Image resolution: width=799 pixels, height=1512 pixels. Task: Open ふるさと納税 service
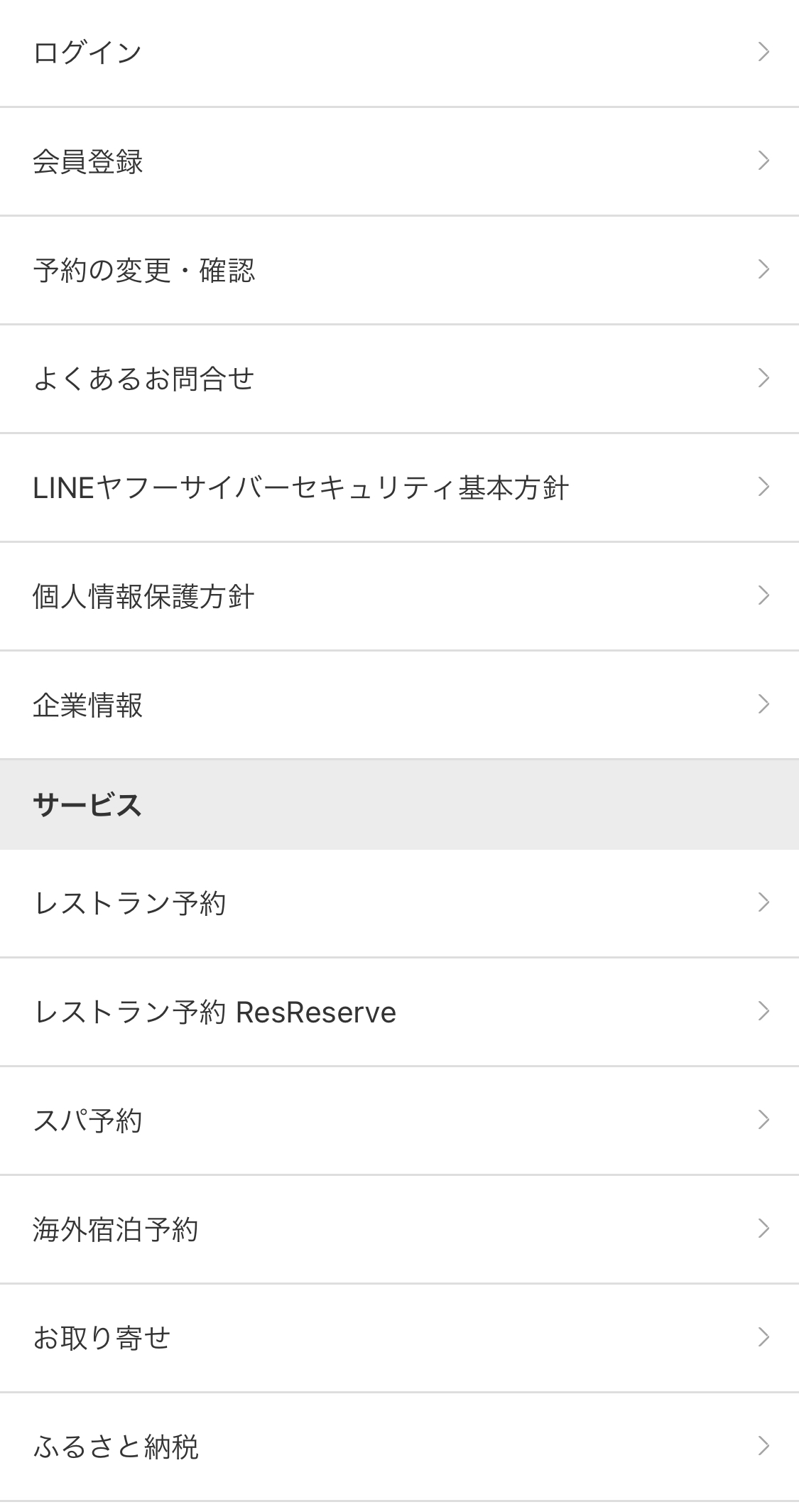(x=116, y=1447)
